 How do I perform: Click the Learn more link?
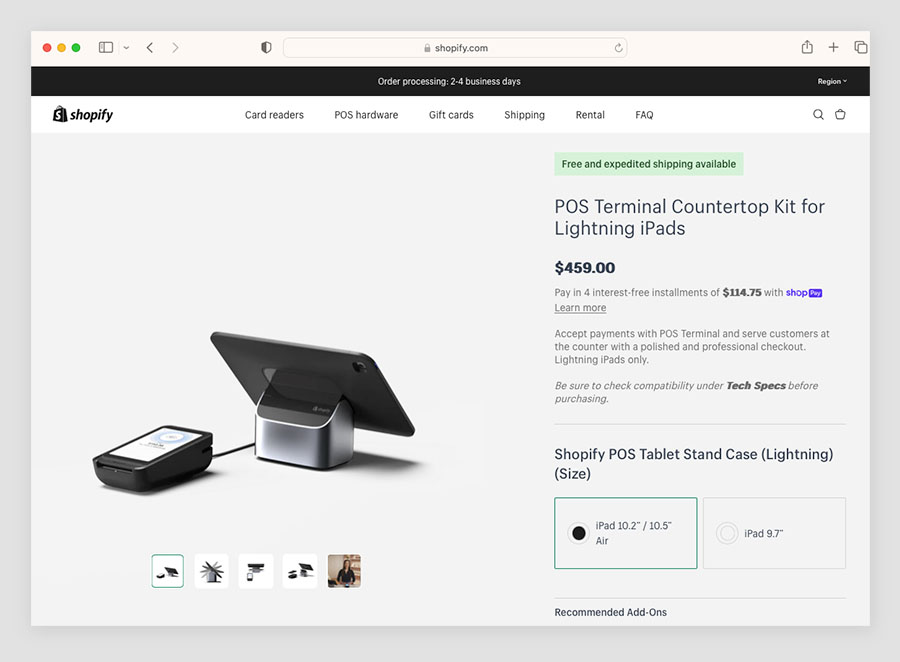tap(580, 308)
